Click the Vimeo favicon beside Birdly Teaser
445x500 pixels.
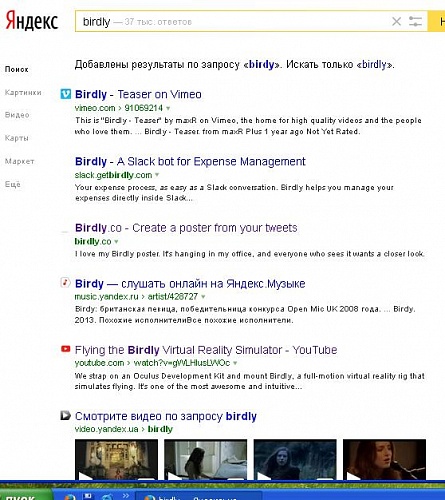(x=66, y=94)
